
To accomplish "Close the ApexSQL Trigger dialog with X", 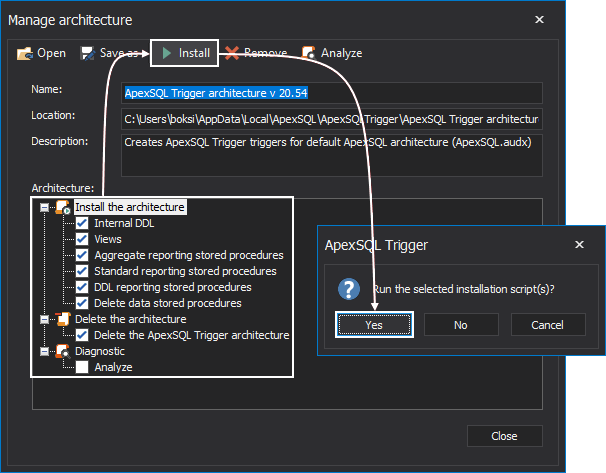I will 579,245.
